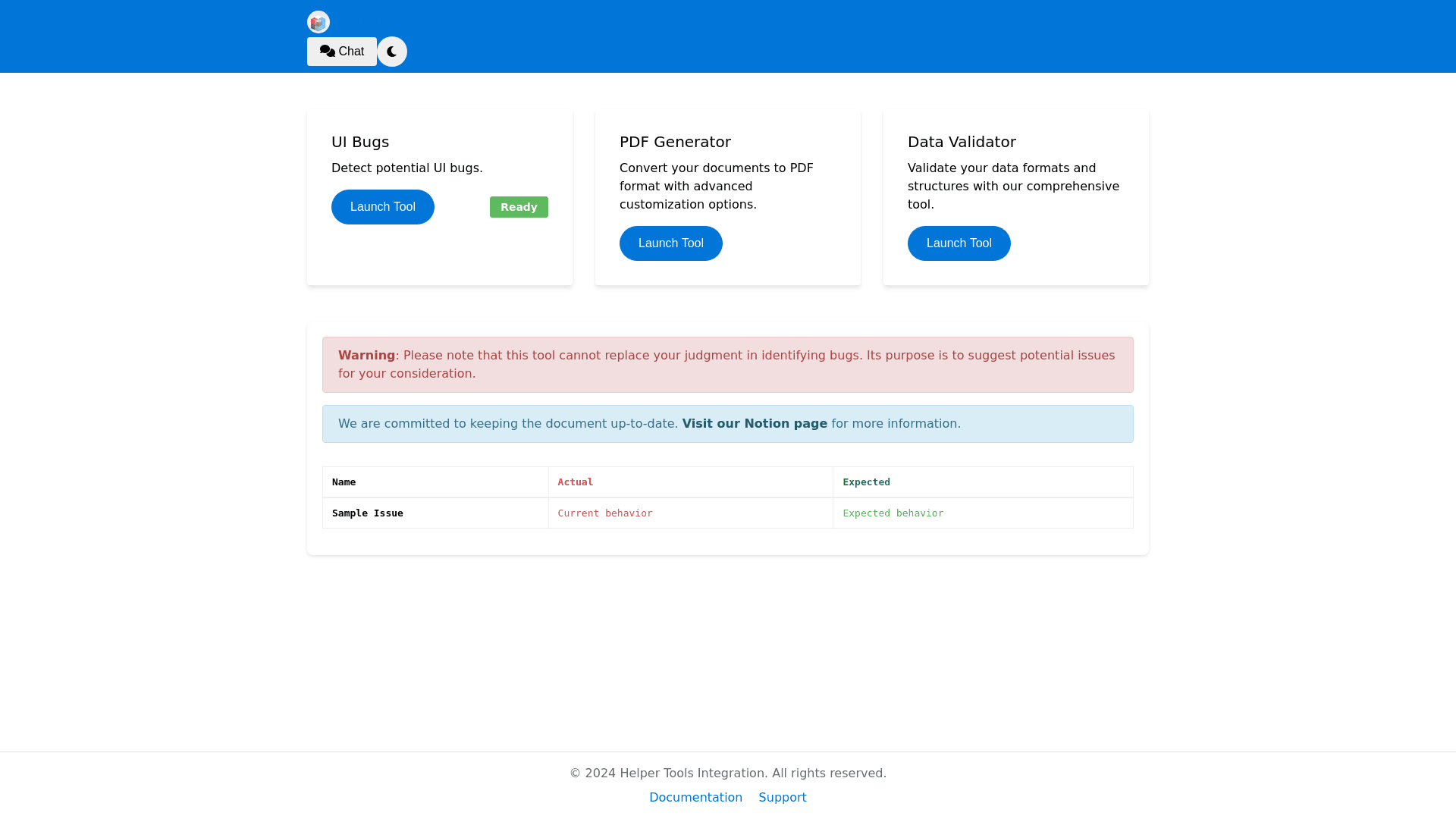Image resolution: width=1456 pixels, height=819 pixels.
Task: Click the UI Bugs card title
Action: (360, 142)
